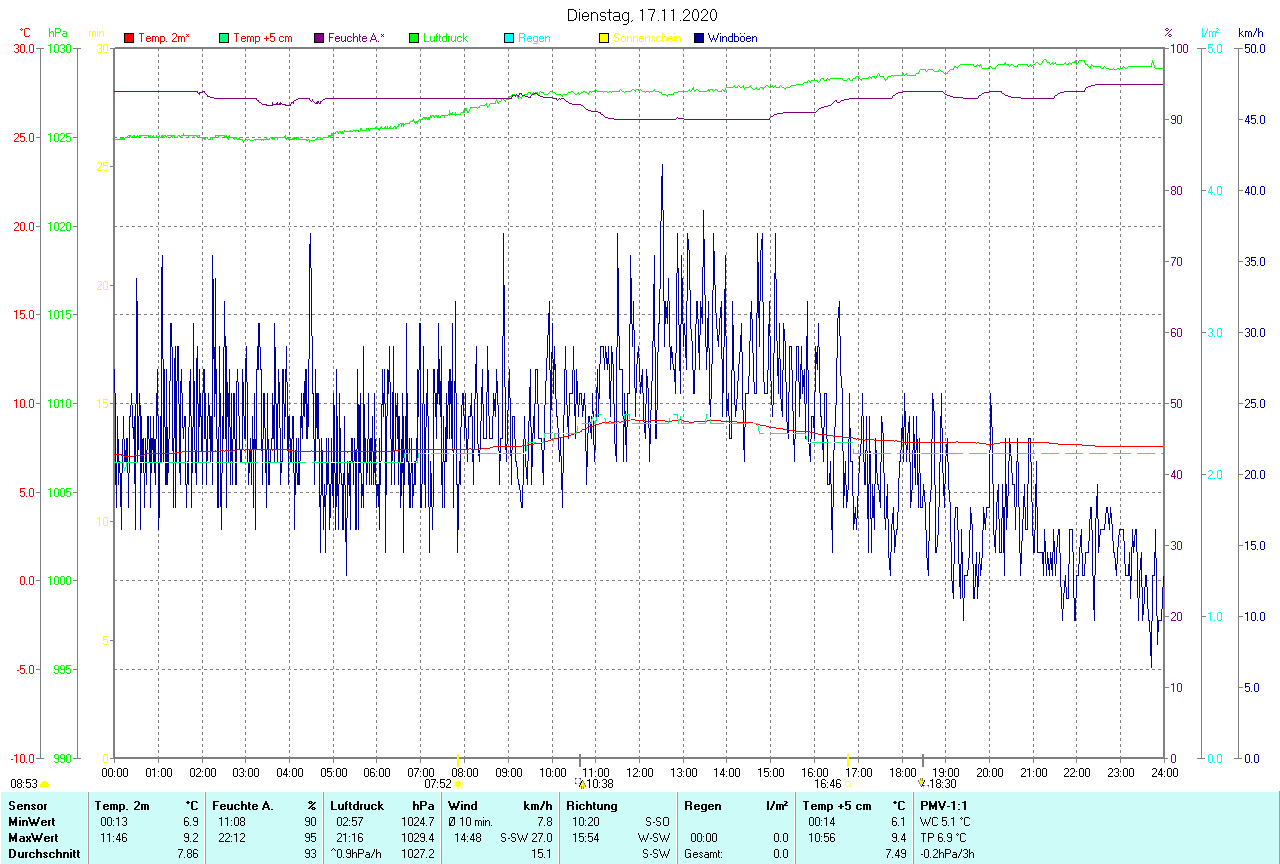The height and width of the screenshot is (864, 1280).
Task: Click the 08:53 sunshine duration value
Action: tap(24, 785)
